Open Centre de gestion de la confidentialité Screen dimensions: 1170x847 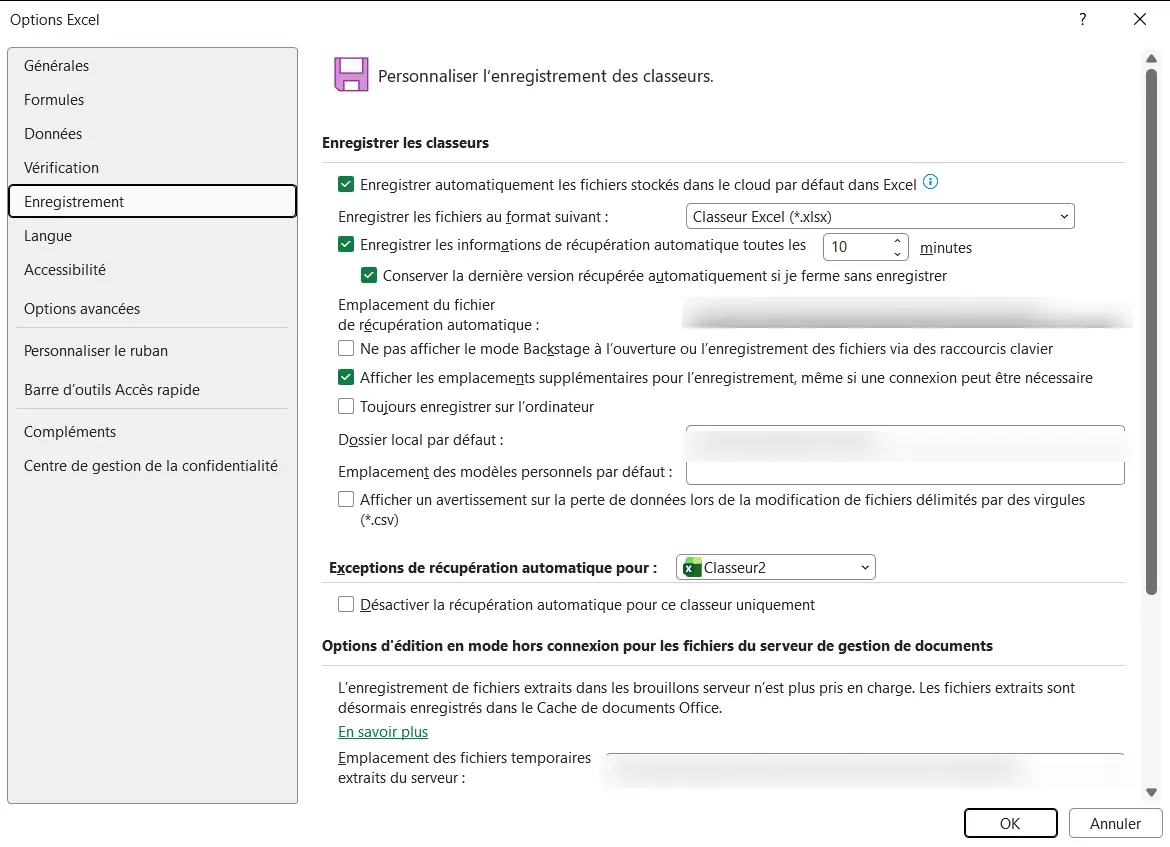[x=152, y=466]
